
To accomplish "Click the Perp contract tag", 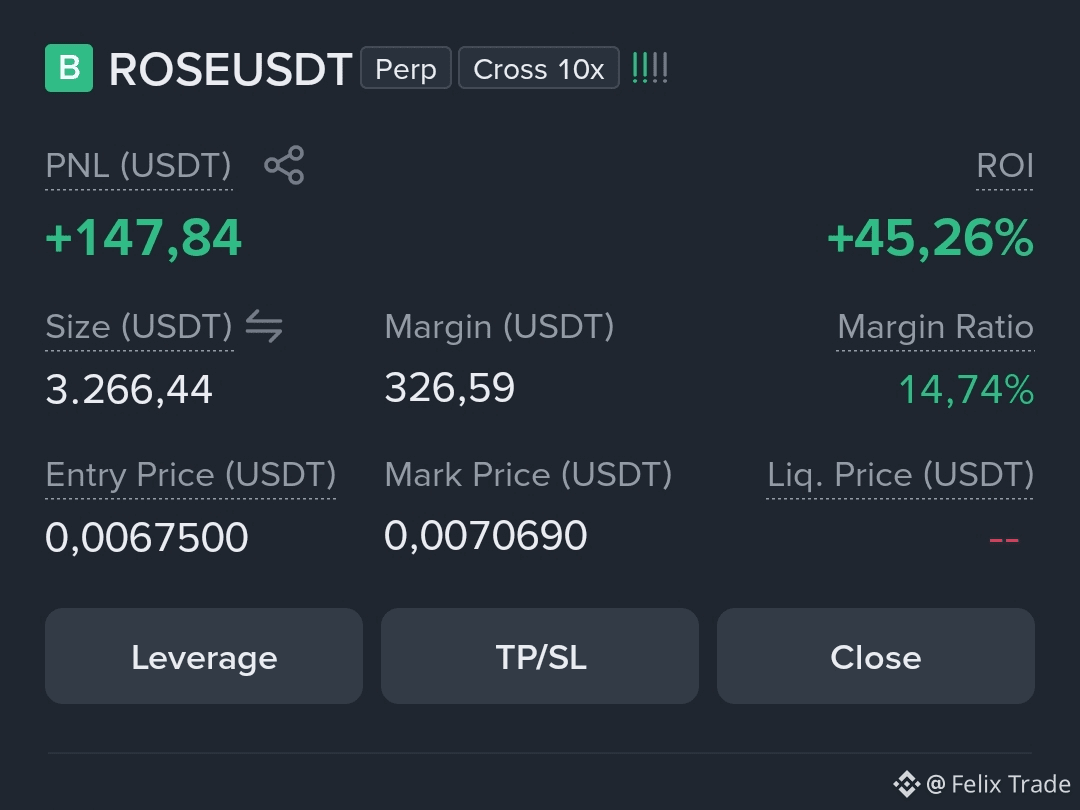I will coord(406,68).
